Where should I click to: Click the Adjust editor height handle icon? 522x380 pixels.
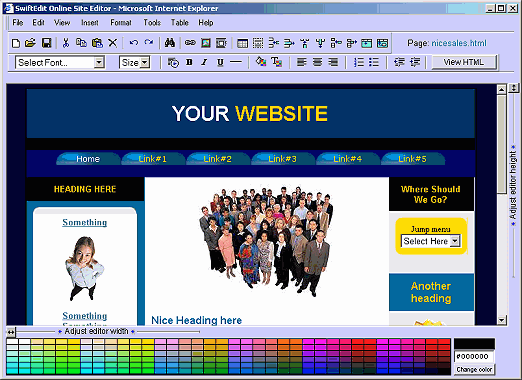tap(514, 88)
